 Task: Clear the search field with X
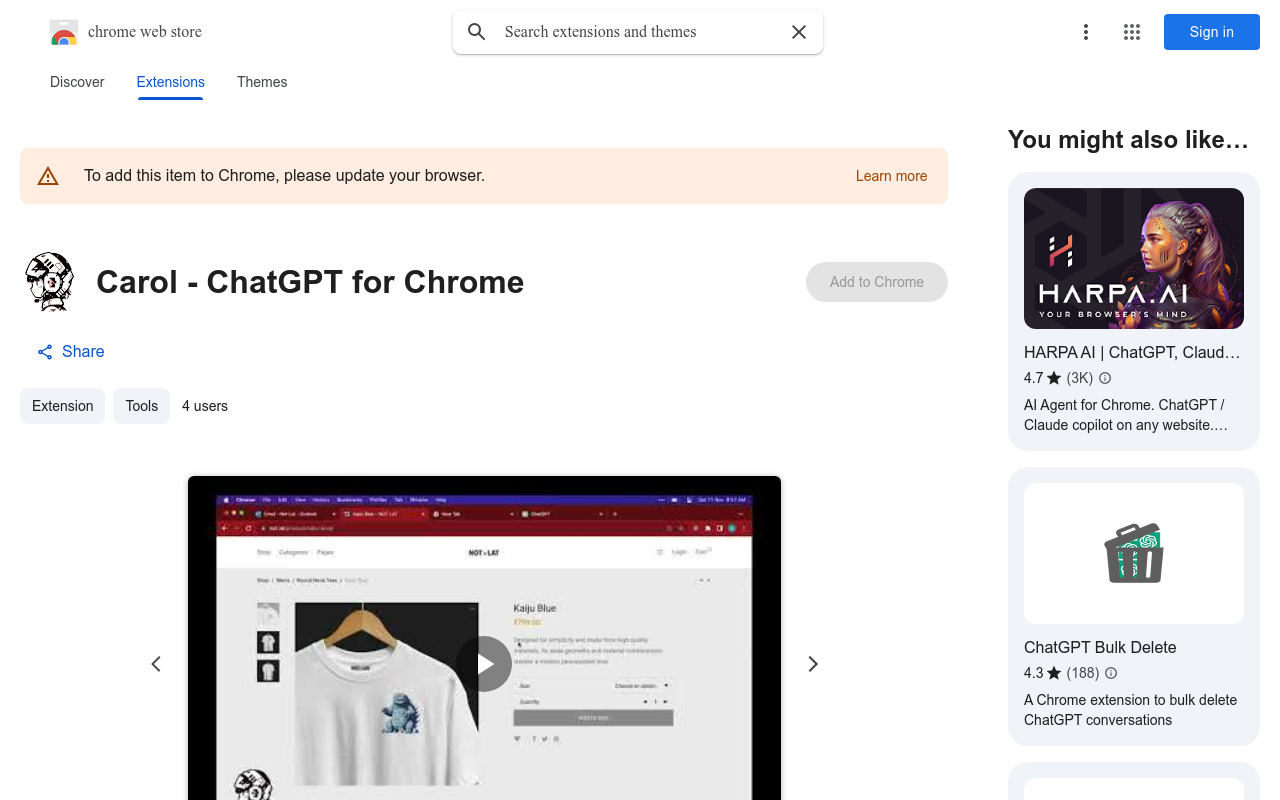coord(799,32)
